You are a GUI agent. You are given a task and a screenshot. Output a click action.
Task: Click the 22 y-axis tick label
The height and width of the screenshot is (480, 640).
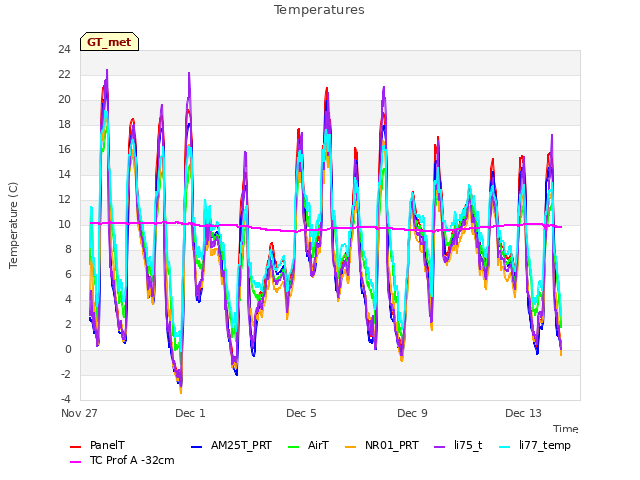coord(64,74)
